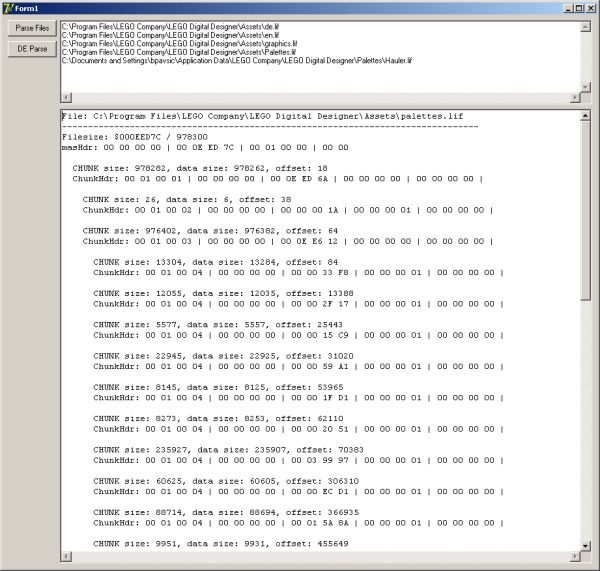Click the 'CHUNK size: 22945' line
Screen dimensions: 600x571
[x=223, y=356]
